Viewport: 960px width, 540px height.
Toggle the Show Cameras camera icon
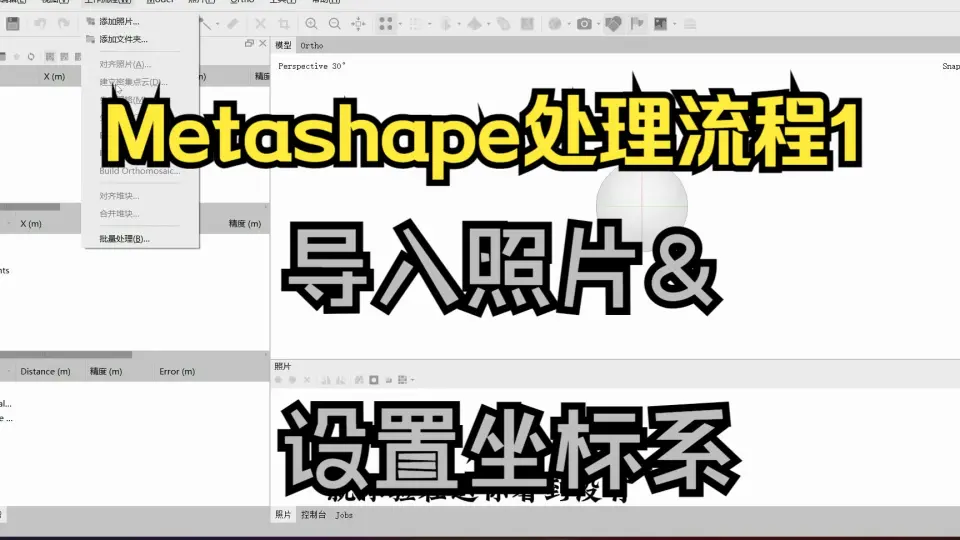pos(584,24)
